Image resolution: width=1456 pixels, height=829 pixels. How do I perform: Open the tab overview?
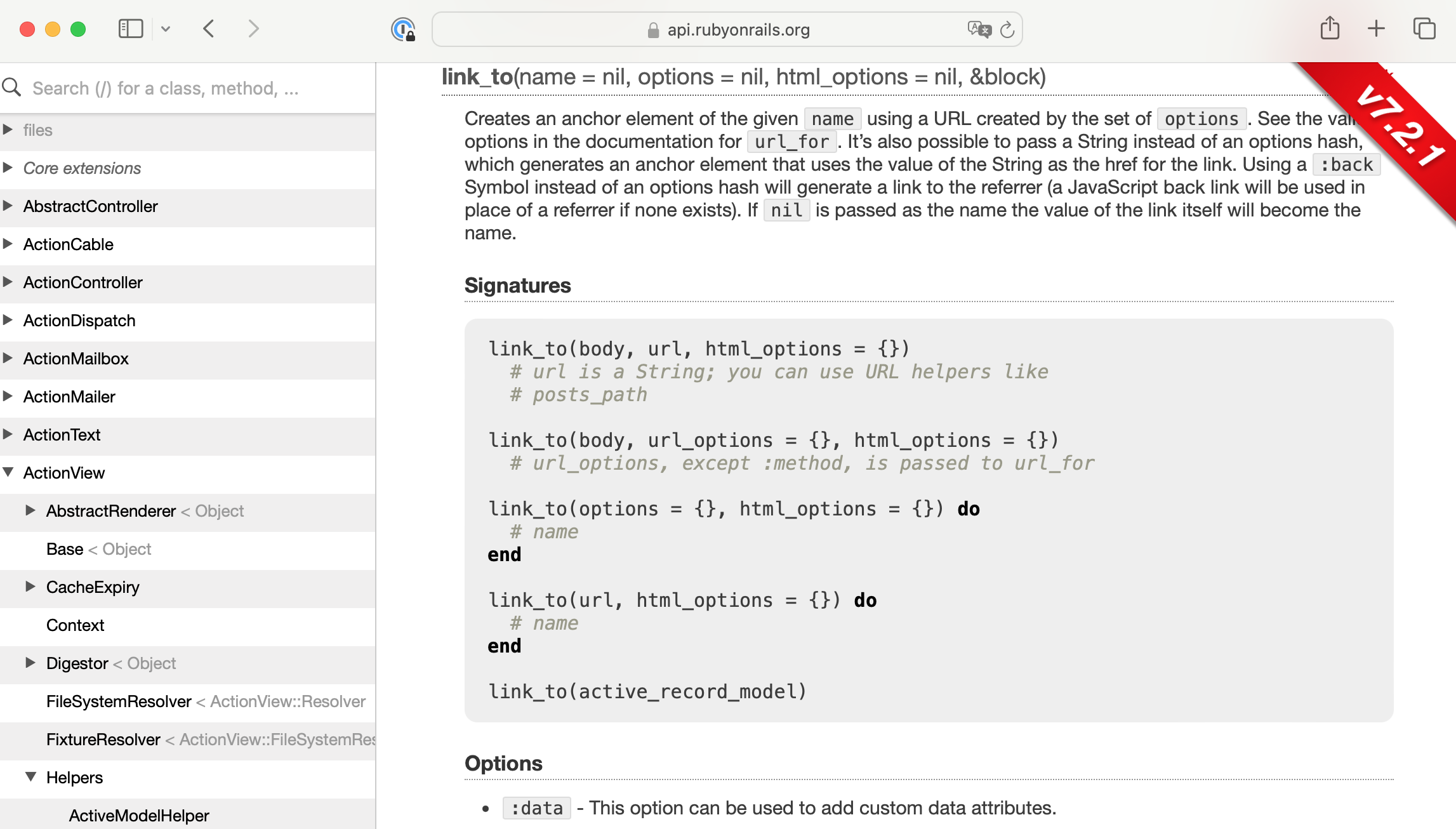(1423, 29)
